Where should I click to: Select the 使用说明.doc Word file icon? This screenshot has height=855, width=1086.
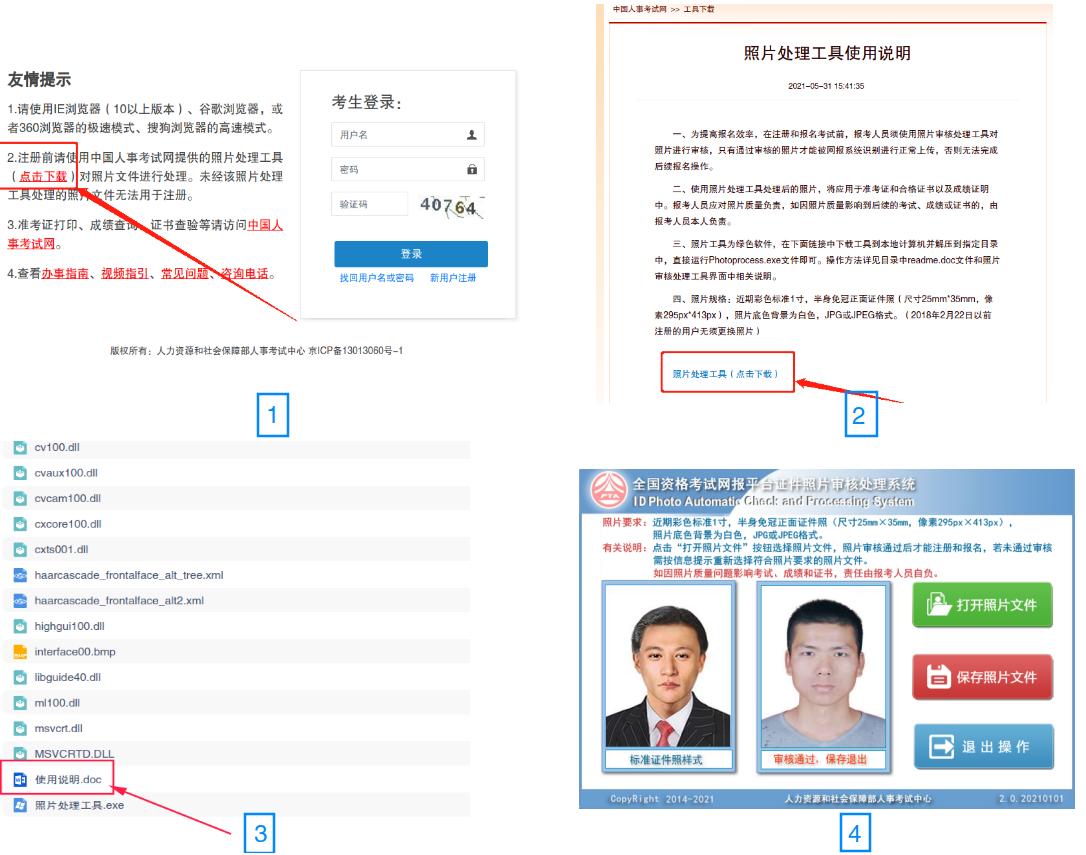pyautogui.click(x=20, y=779)
